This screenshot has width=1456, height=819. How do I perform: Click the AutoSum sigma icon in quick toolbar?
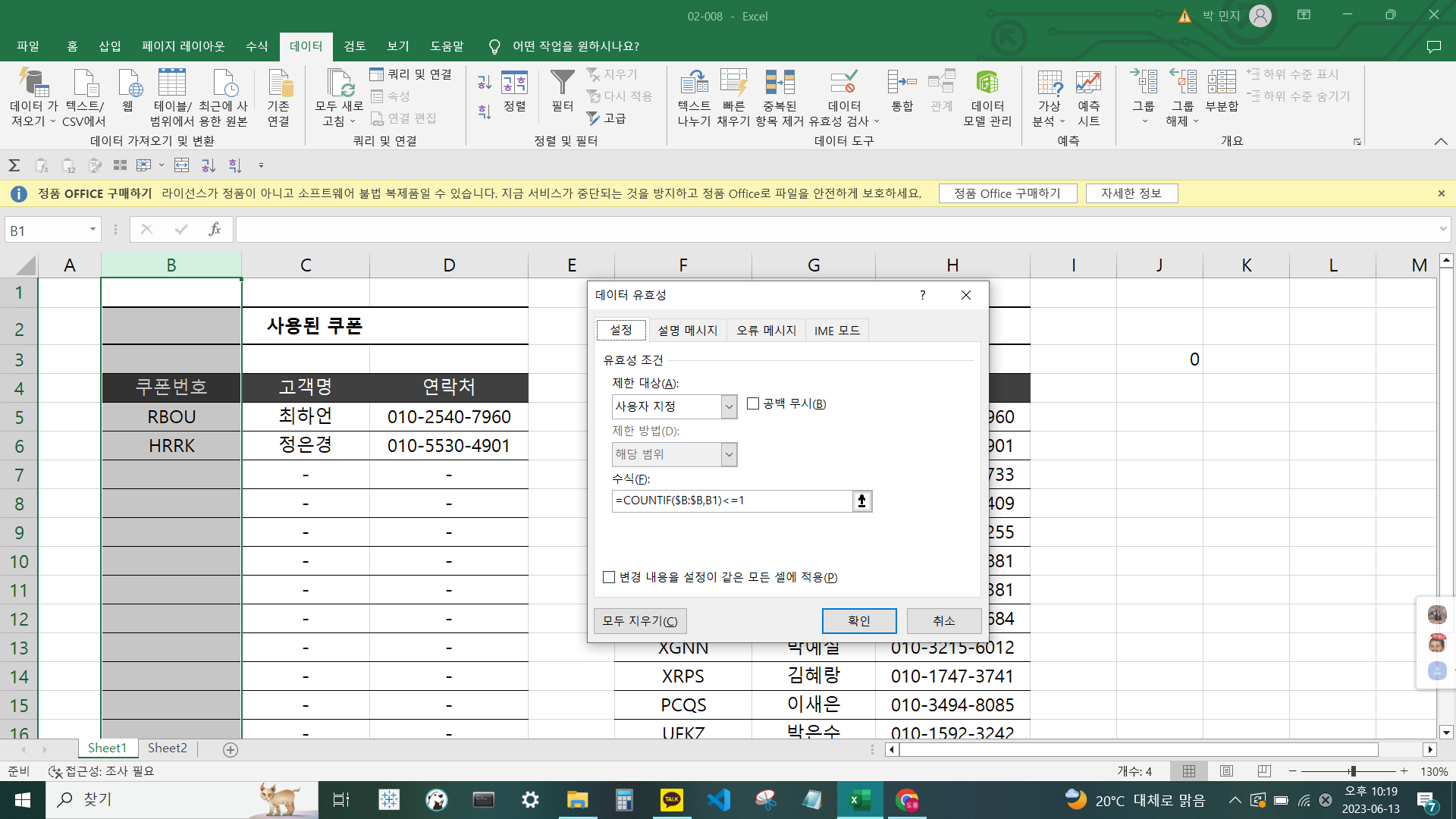[x=14, y=165]
